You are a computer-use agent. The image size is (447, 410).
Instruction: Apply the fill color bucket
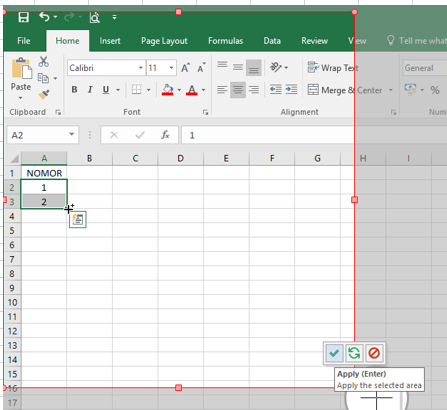click(167, 89)
